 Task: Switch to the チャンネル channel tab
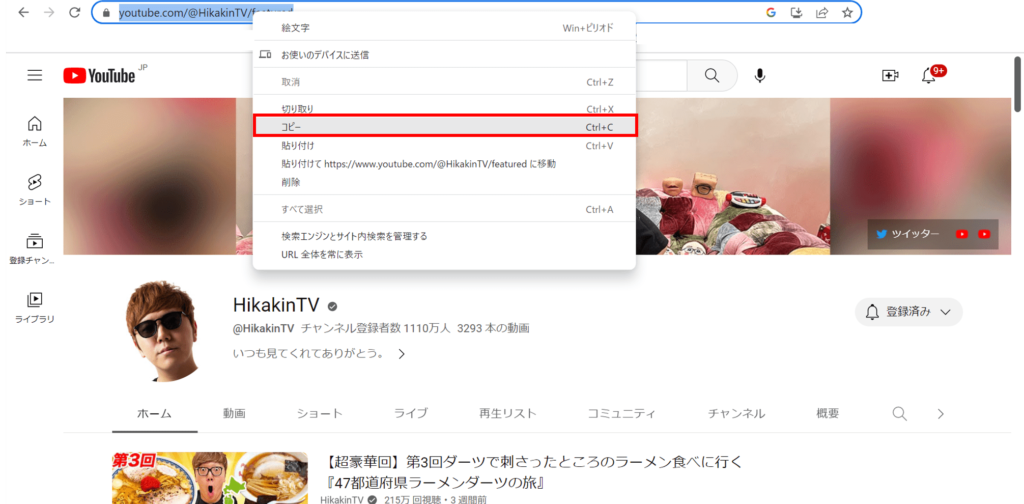click(737, 413)
